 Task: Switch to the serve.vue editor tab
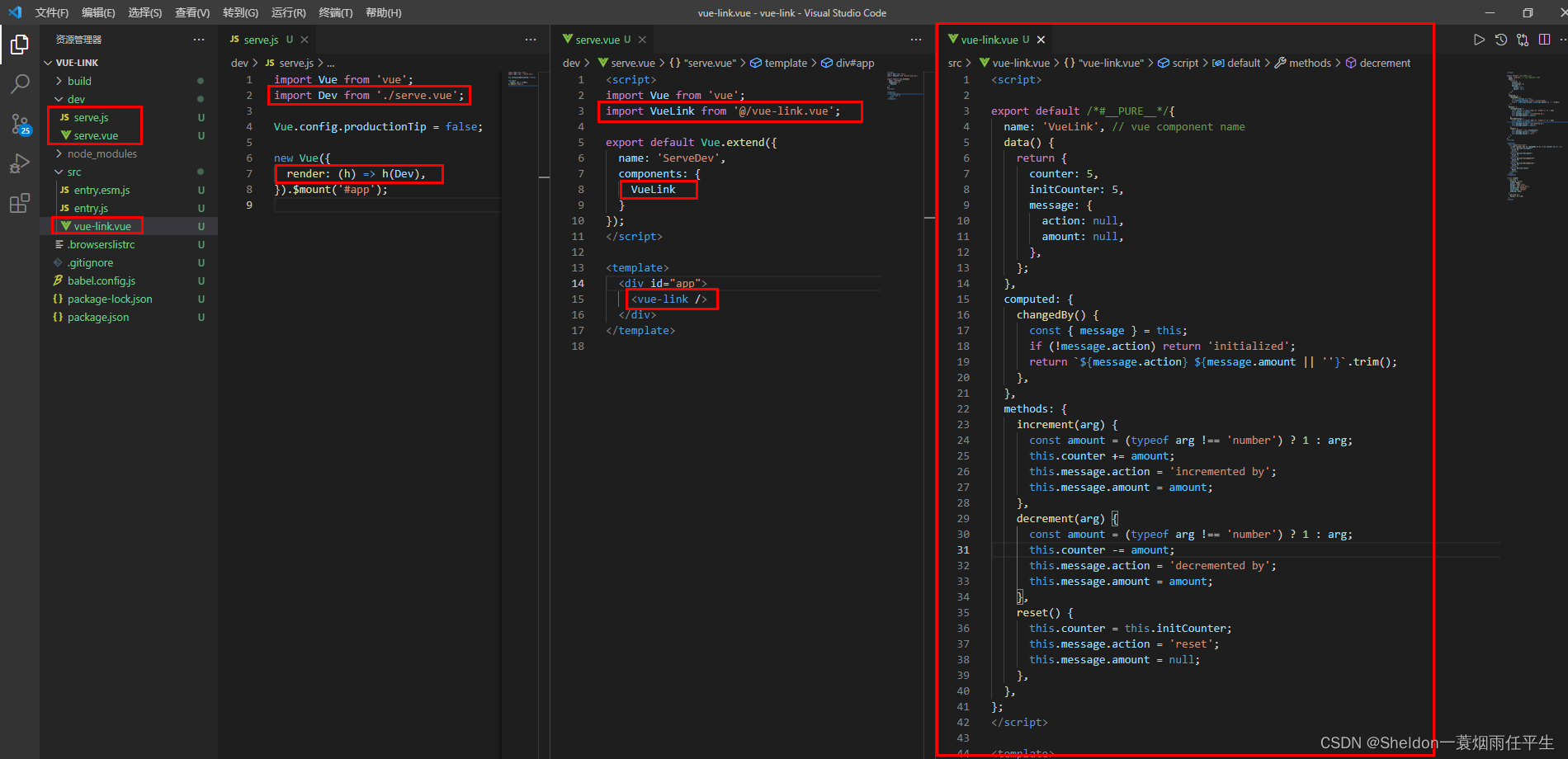pyautogui.click(x=603, y=40)
